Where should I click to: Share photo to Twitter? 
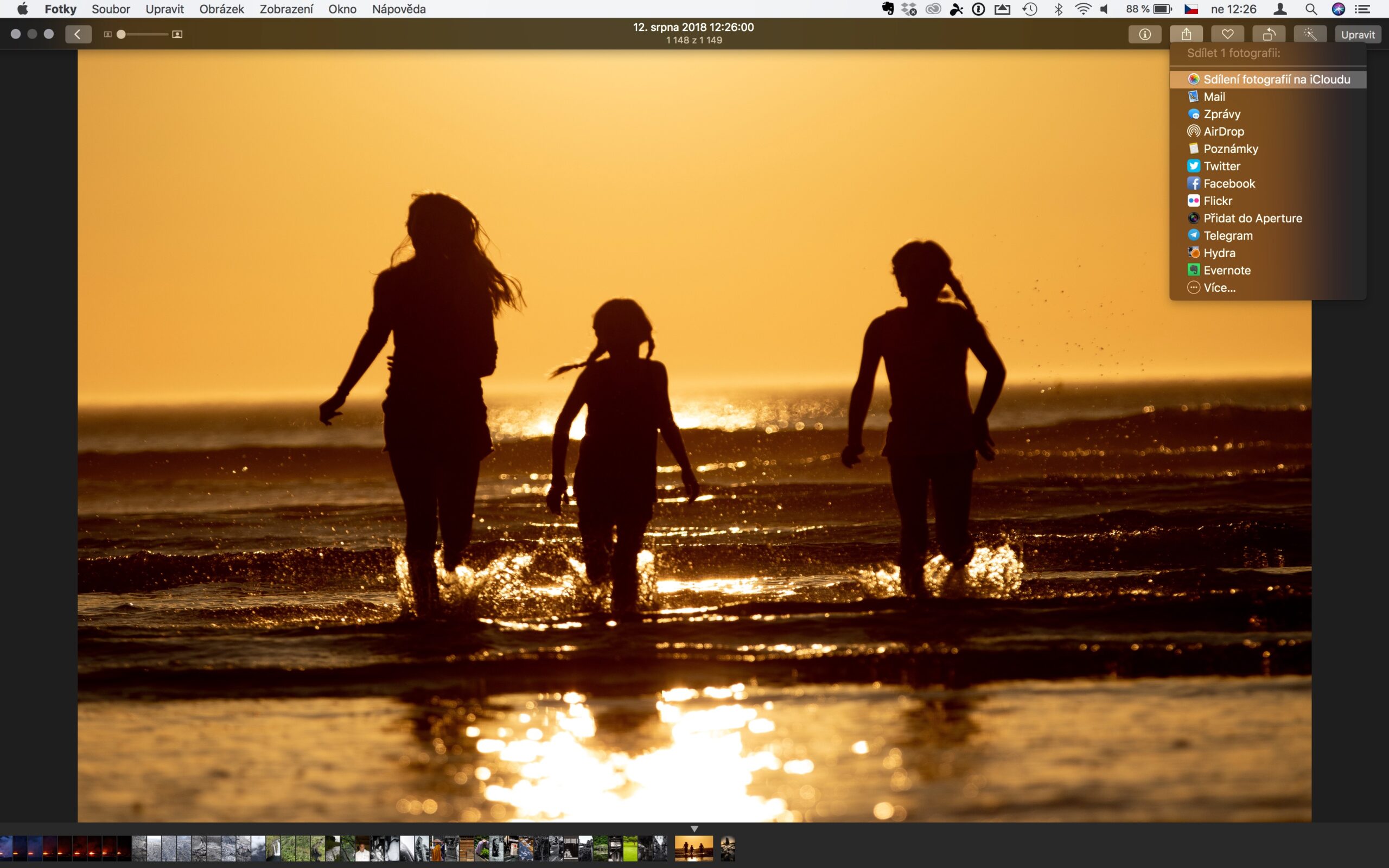click(x=1221, y=166)
